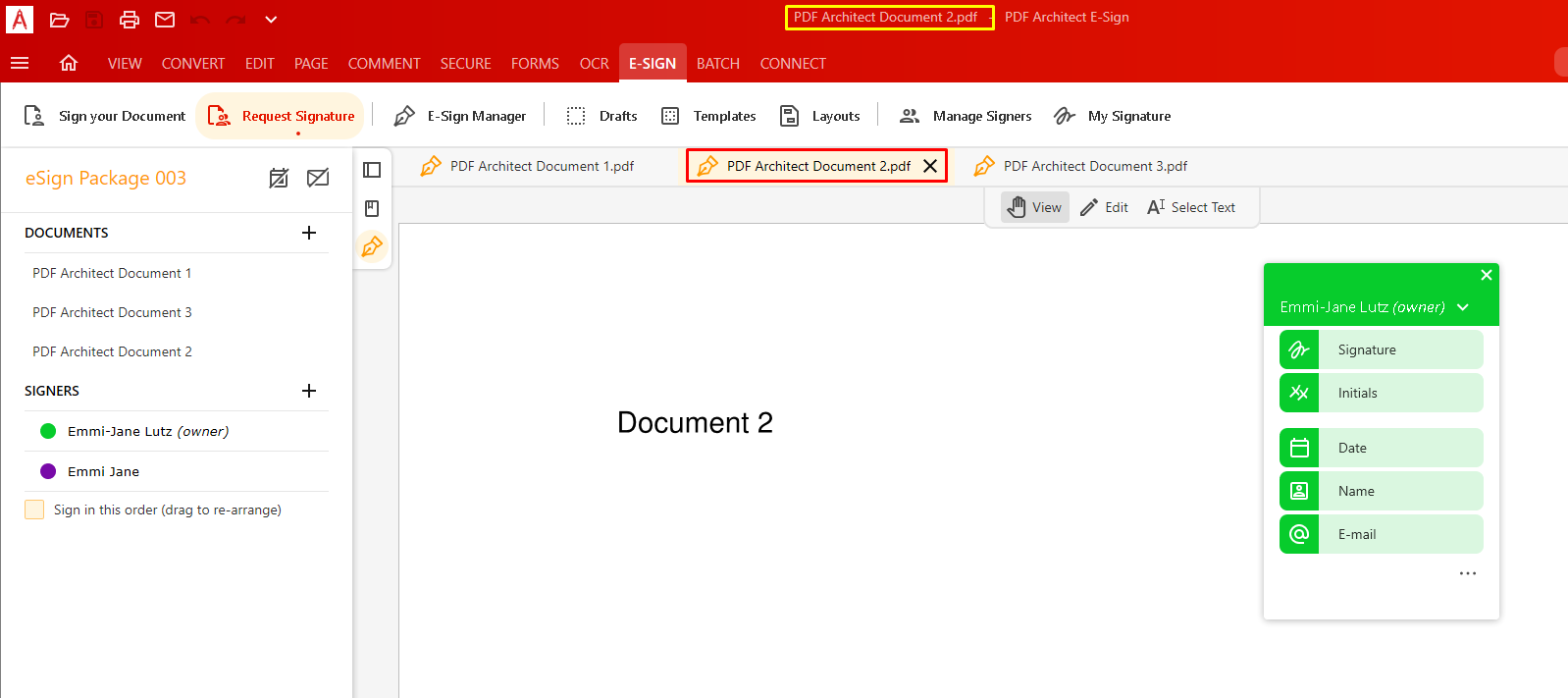Open the CONVERT ribbon tab

coord(193,64)
